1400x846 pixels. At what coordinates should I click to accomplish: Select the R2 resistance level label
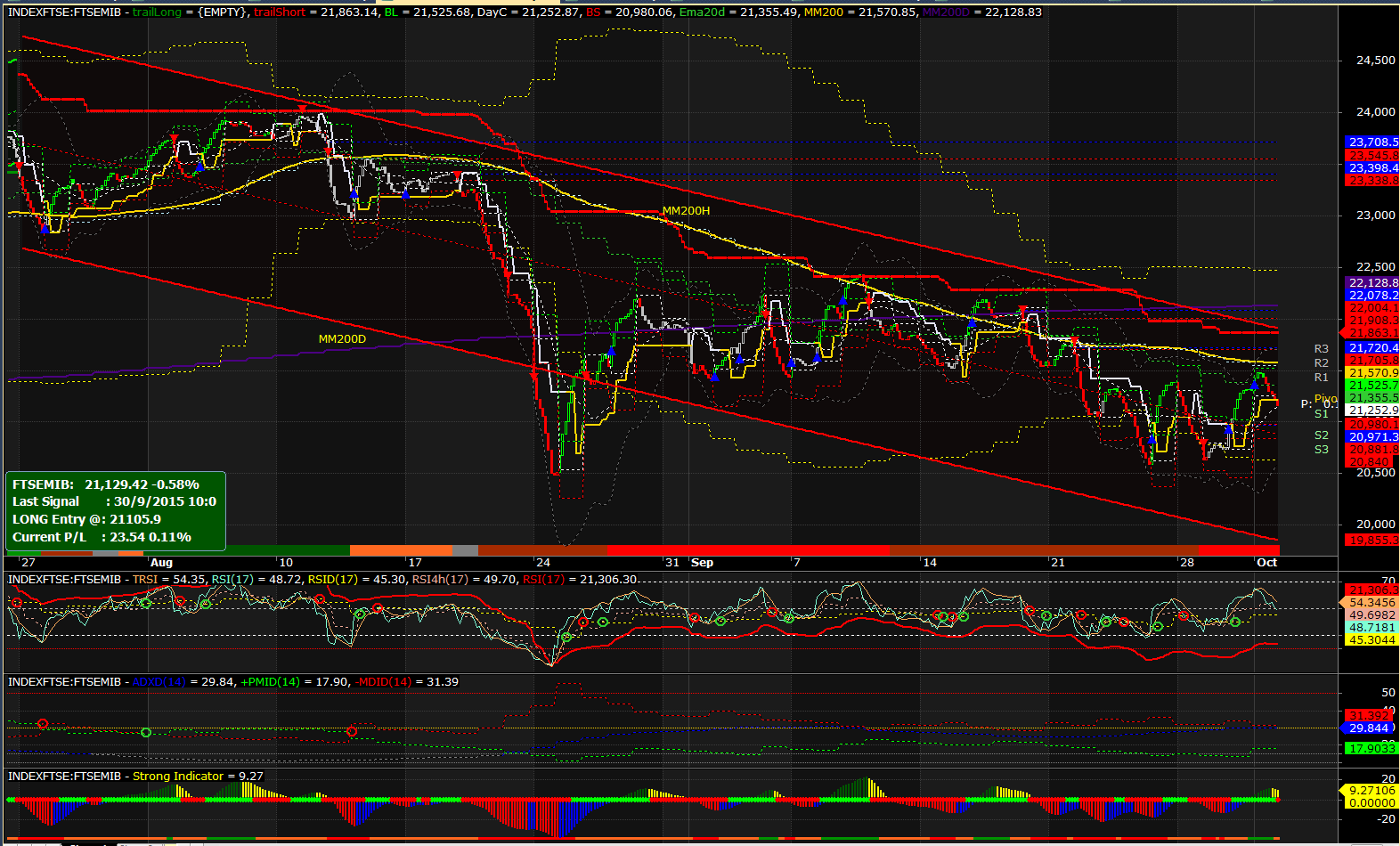(x=1322, y=363)
